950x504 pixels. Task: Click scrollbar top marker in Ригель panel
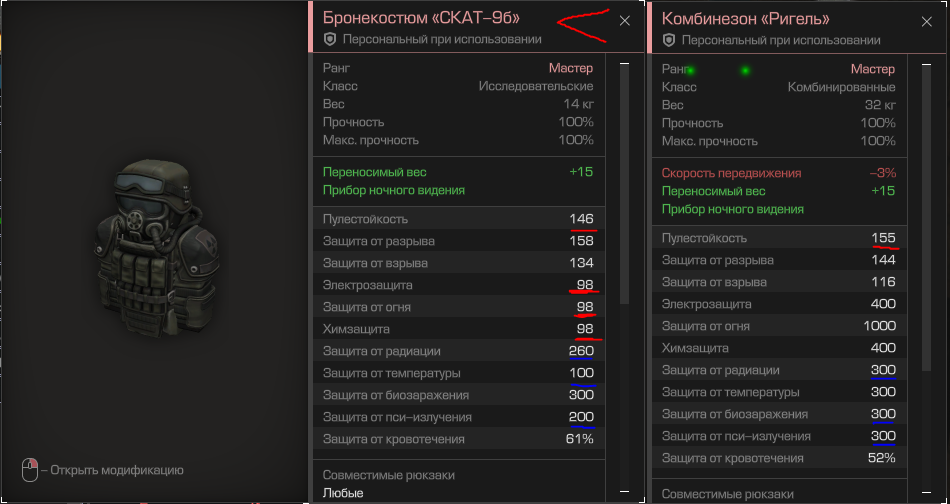926,64
